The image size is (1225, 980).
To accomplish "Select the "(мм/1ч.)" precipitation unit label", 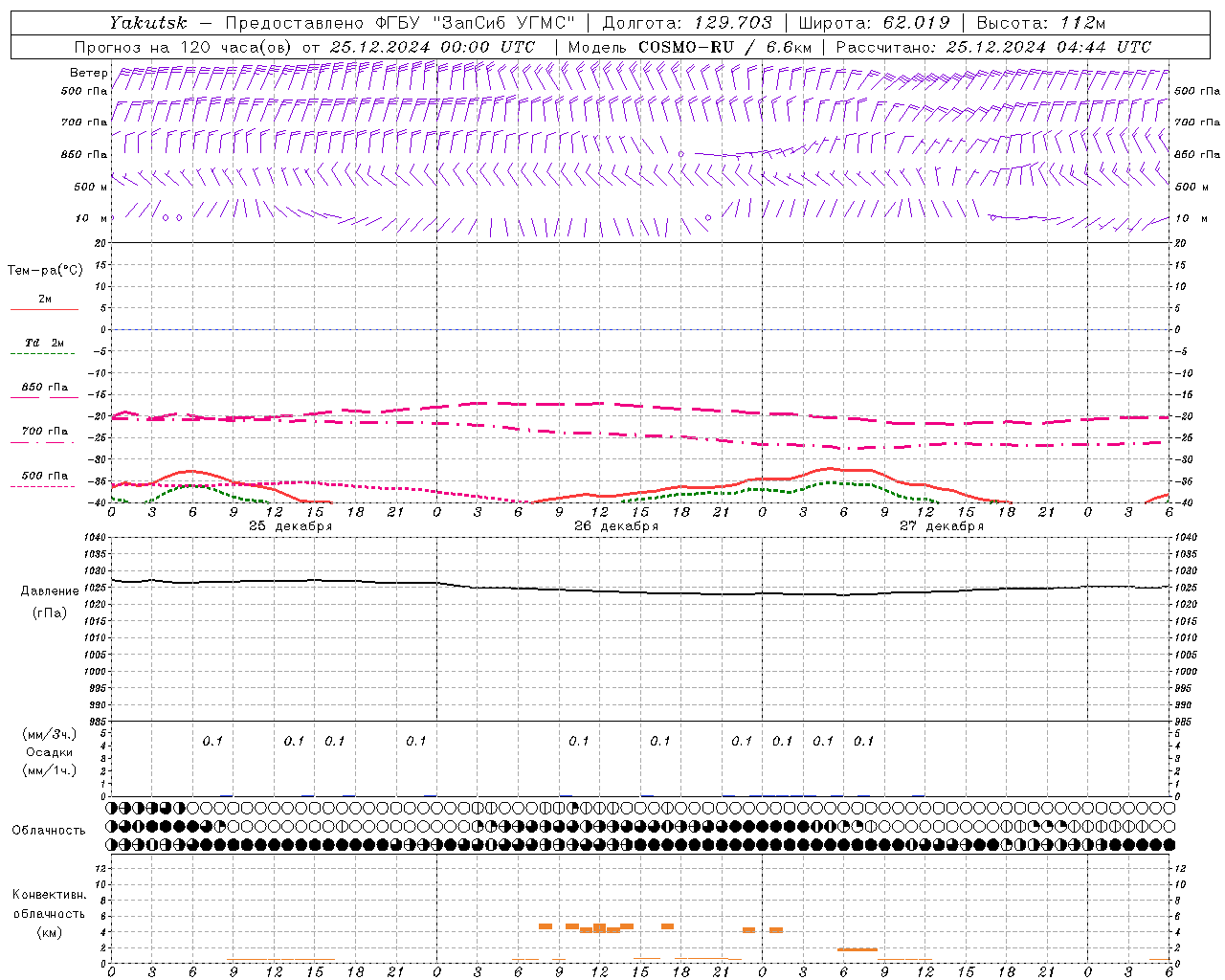I will (x=50, y=769).
